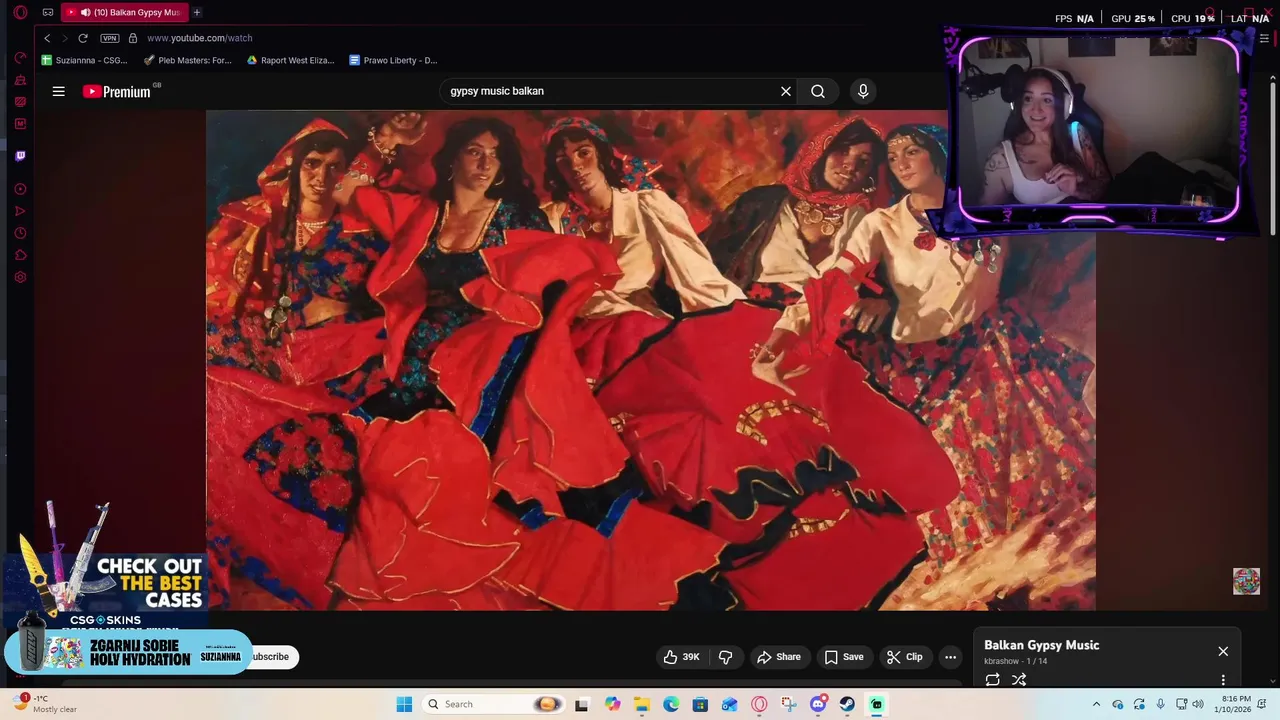The height and width of the screenshot is (720, 1280).
Task: Open Opera settings gear in sidebar
Action: tap(20, 277)
